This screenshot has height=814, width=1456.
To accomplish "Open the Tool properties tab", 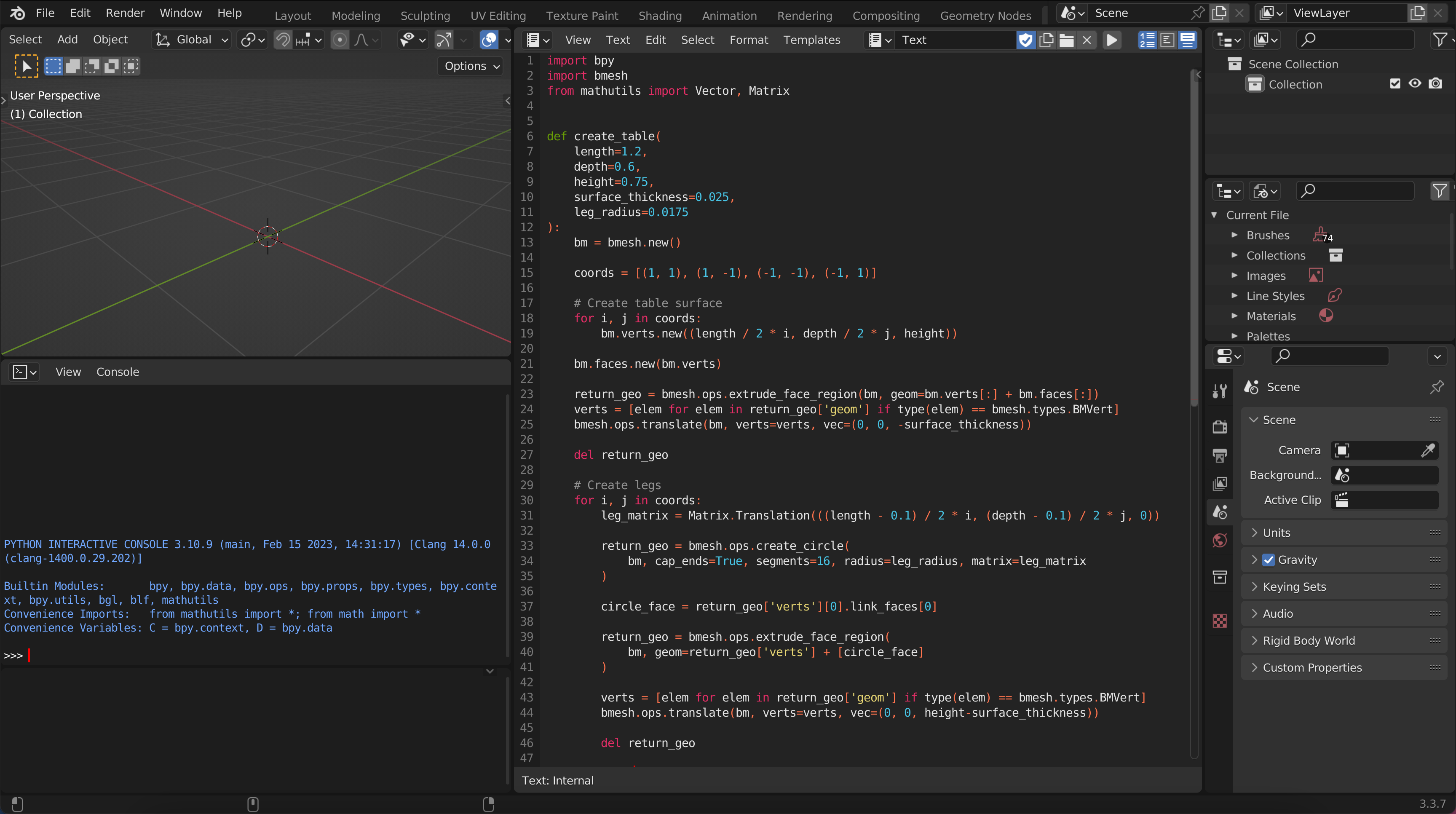I will pos(1220,391).
